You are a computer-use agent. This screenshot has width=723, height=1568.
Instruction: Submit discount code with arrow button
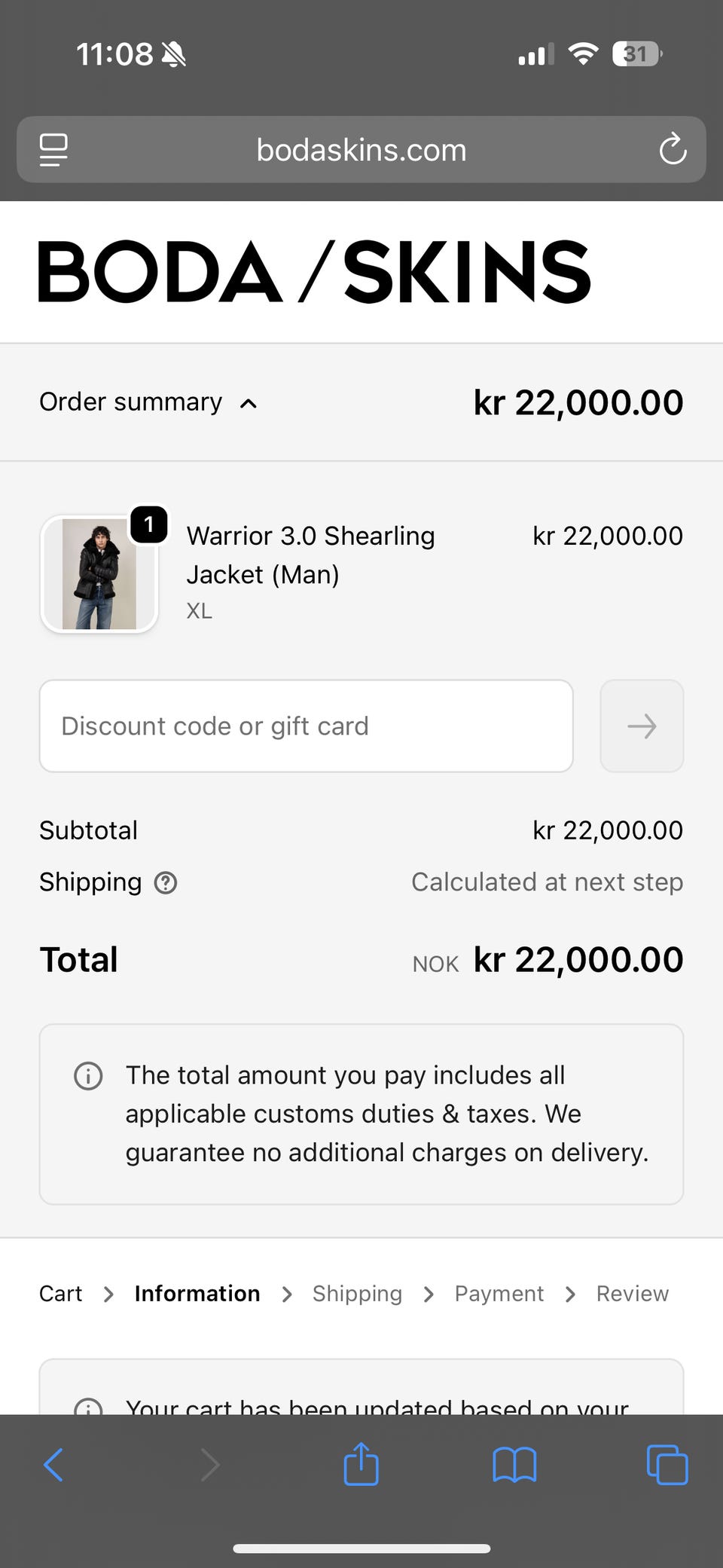(642, 726)
